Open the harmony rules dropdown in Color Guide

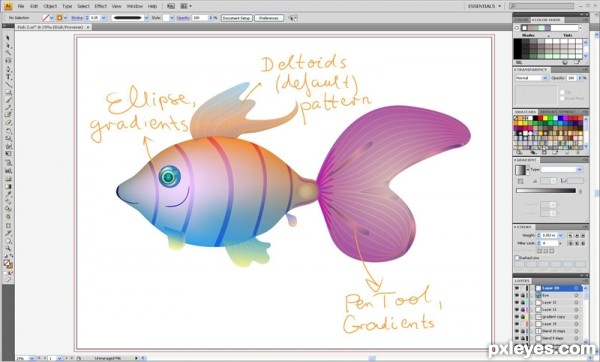click(x=580, y=28)
